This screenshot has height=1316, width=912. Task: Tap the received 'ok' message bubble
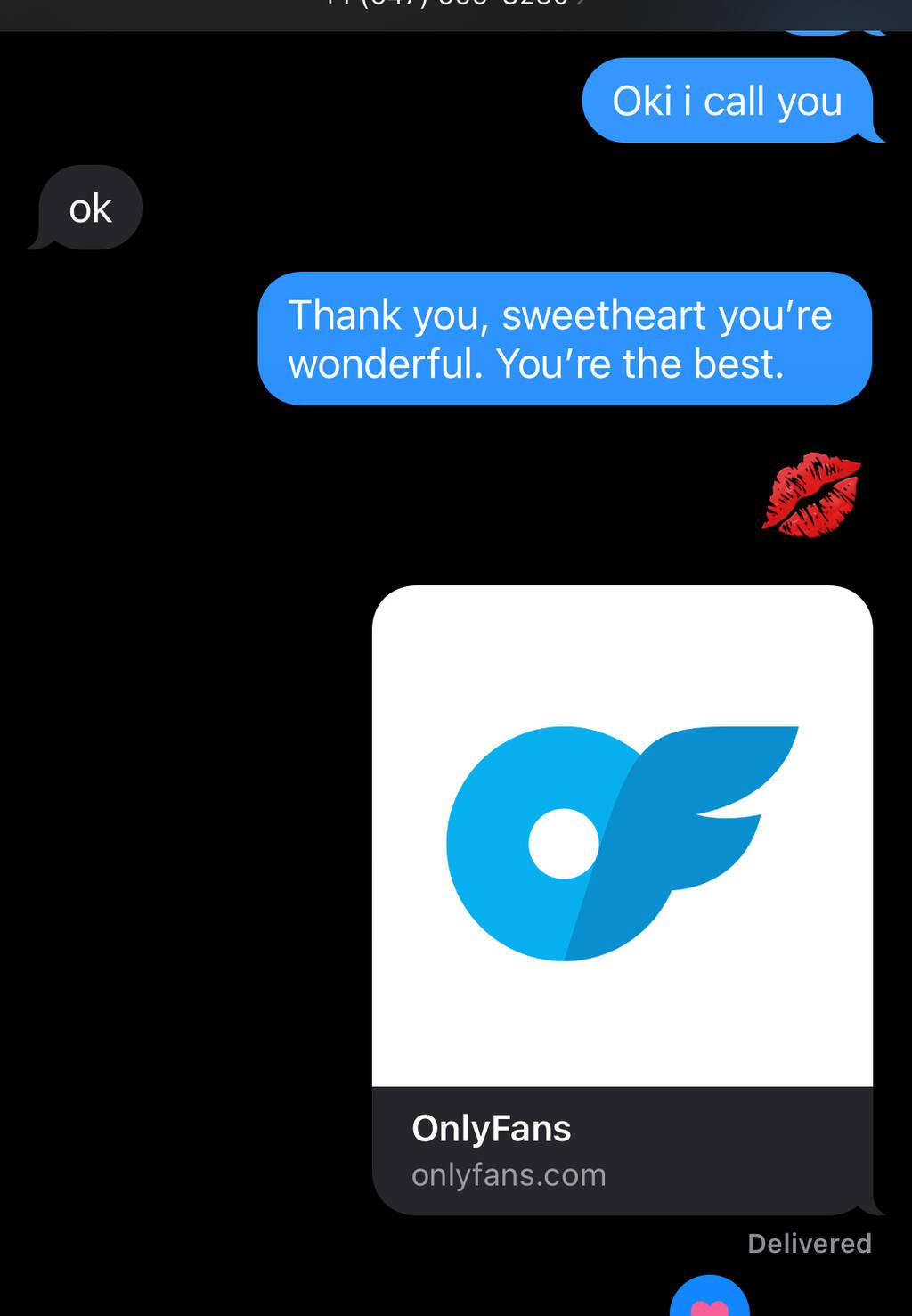[x=90, y=208]
